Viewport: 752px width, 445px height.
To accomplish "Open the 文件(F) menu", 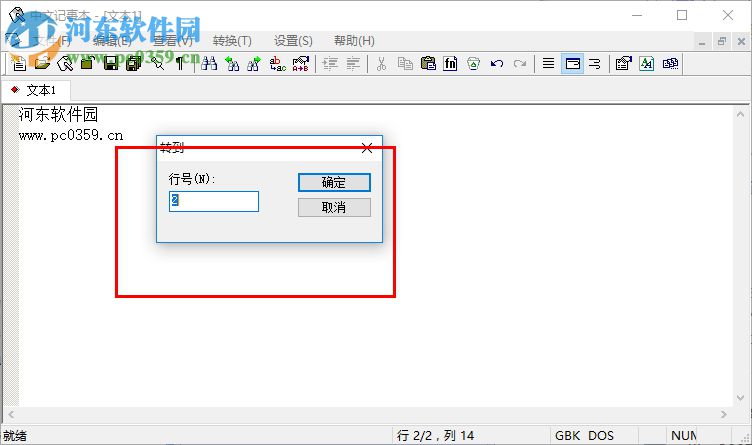I will 50,41.
